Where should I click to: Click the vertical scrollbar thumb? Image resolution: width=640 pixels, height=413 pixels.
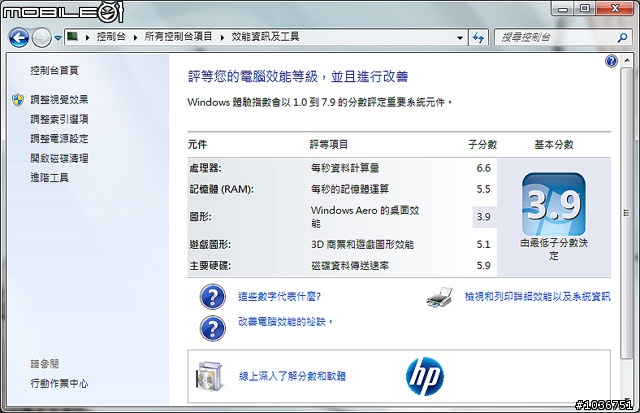627,213
